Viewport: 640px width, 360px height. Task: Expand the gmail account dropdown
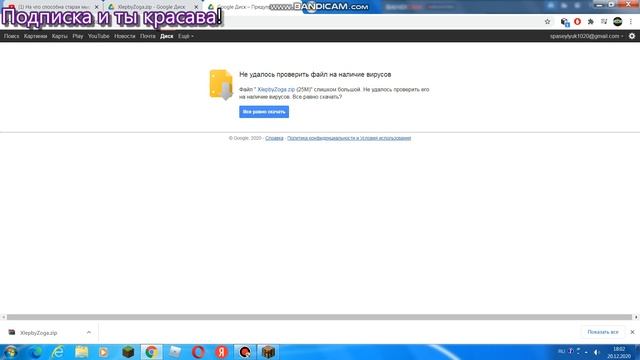point(587,36)
